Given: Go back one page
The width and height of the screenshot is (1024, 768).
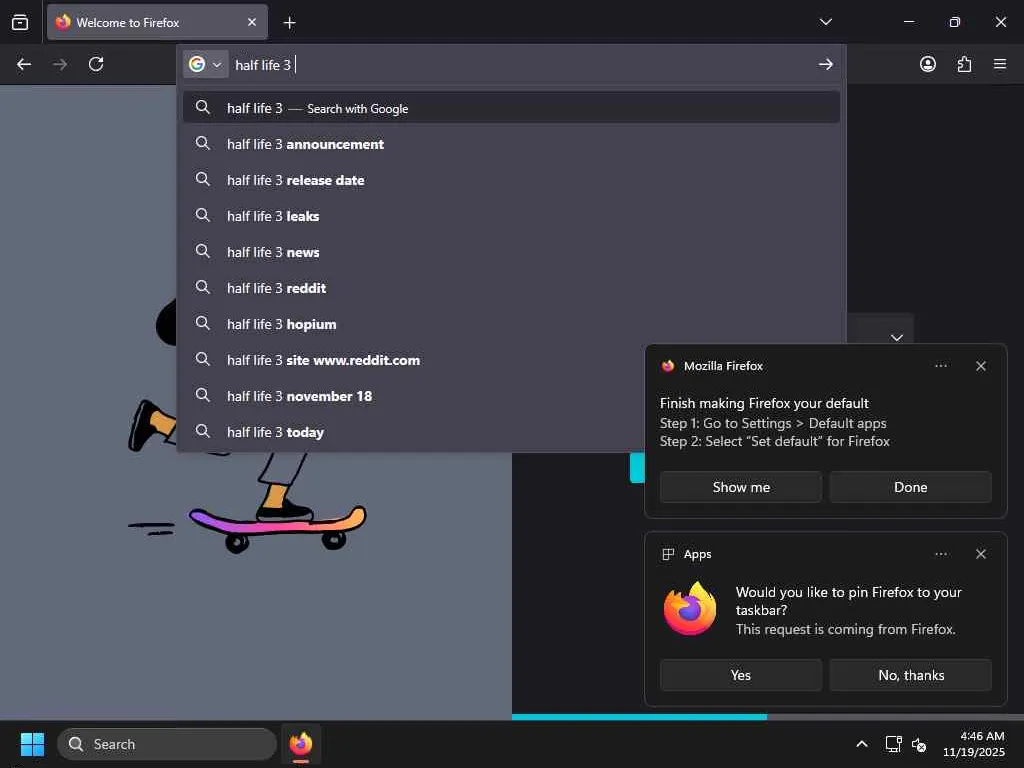Looking at the screenshot, I should point(24,64).
